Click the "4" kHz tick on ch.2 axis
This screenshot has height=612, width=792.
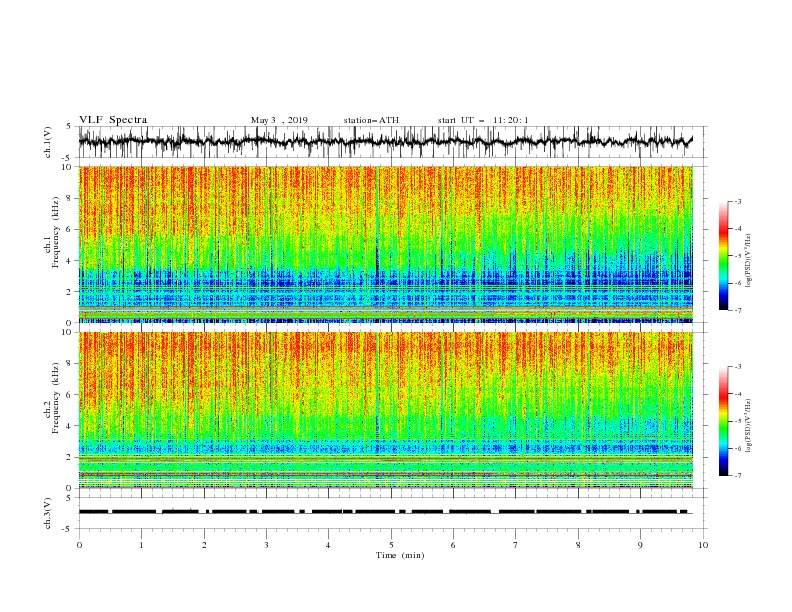tap(70, 426)
